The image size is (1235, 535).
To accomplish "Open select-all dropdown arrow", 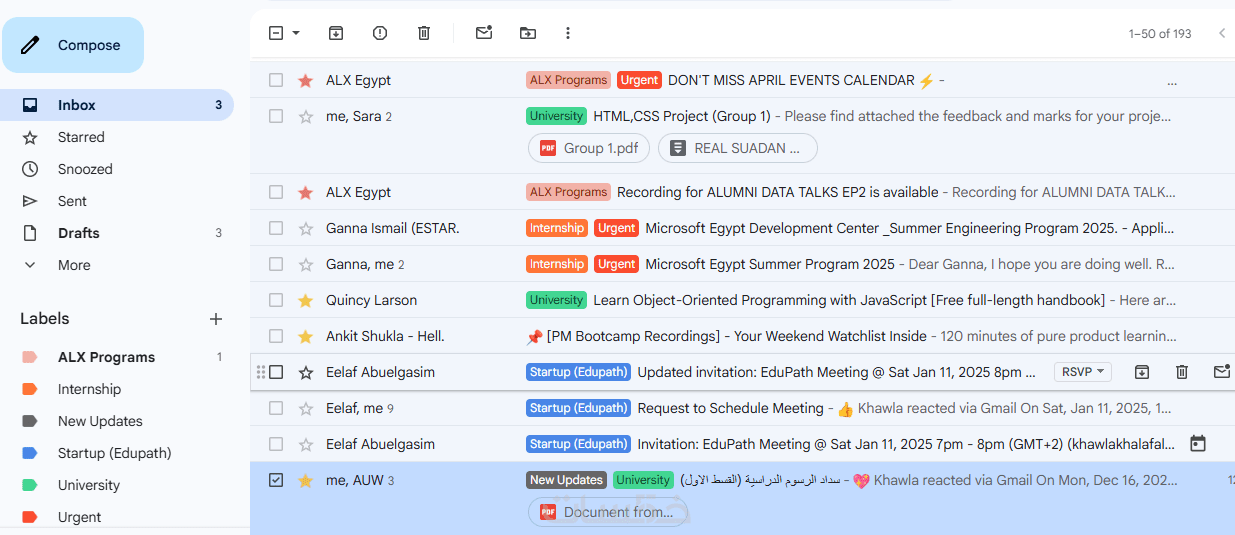I will (296, 33).
